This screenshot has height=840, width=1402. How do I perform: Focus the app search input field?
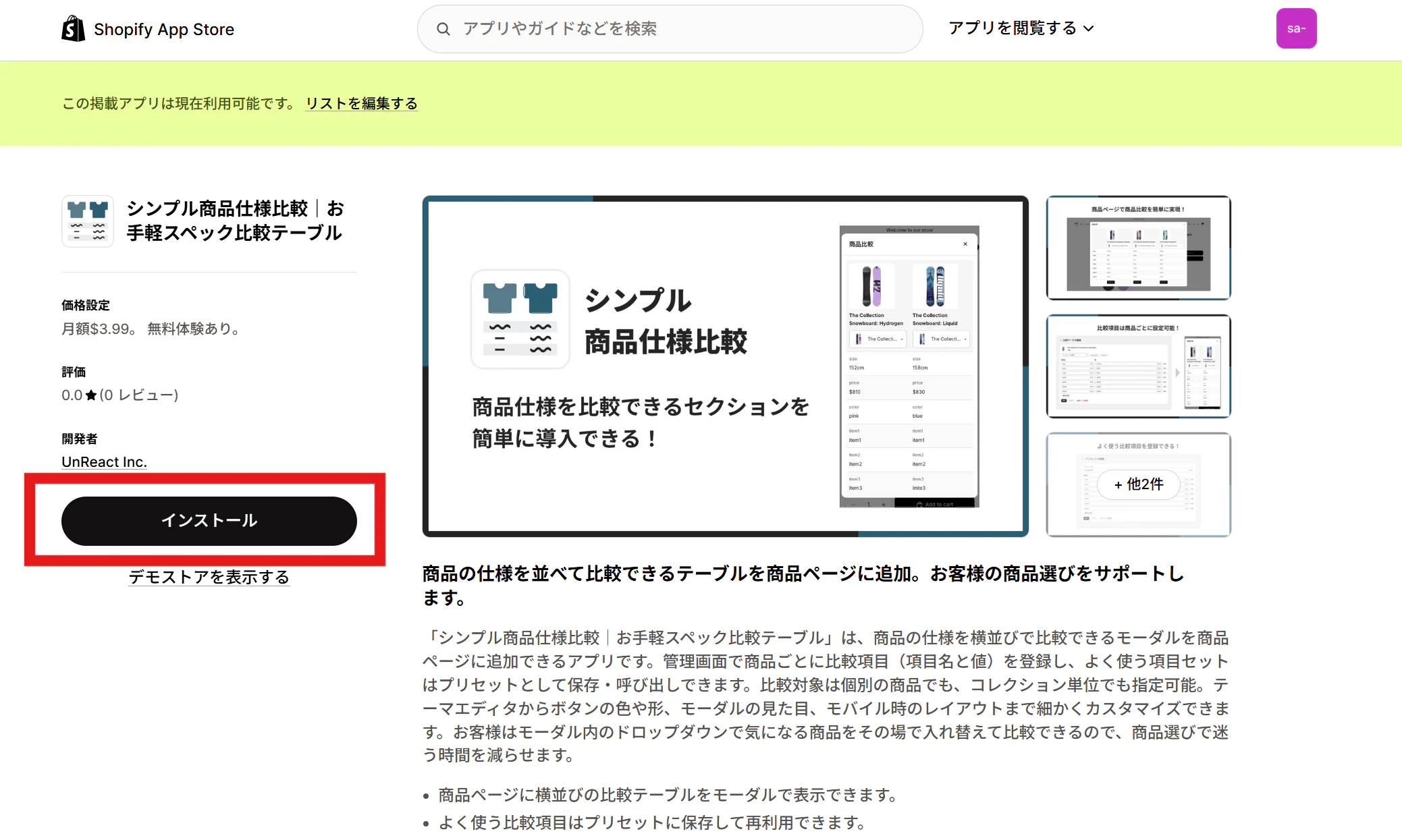670,29
